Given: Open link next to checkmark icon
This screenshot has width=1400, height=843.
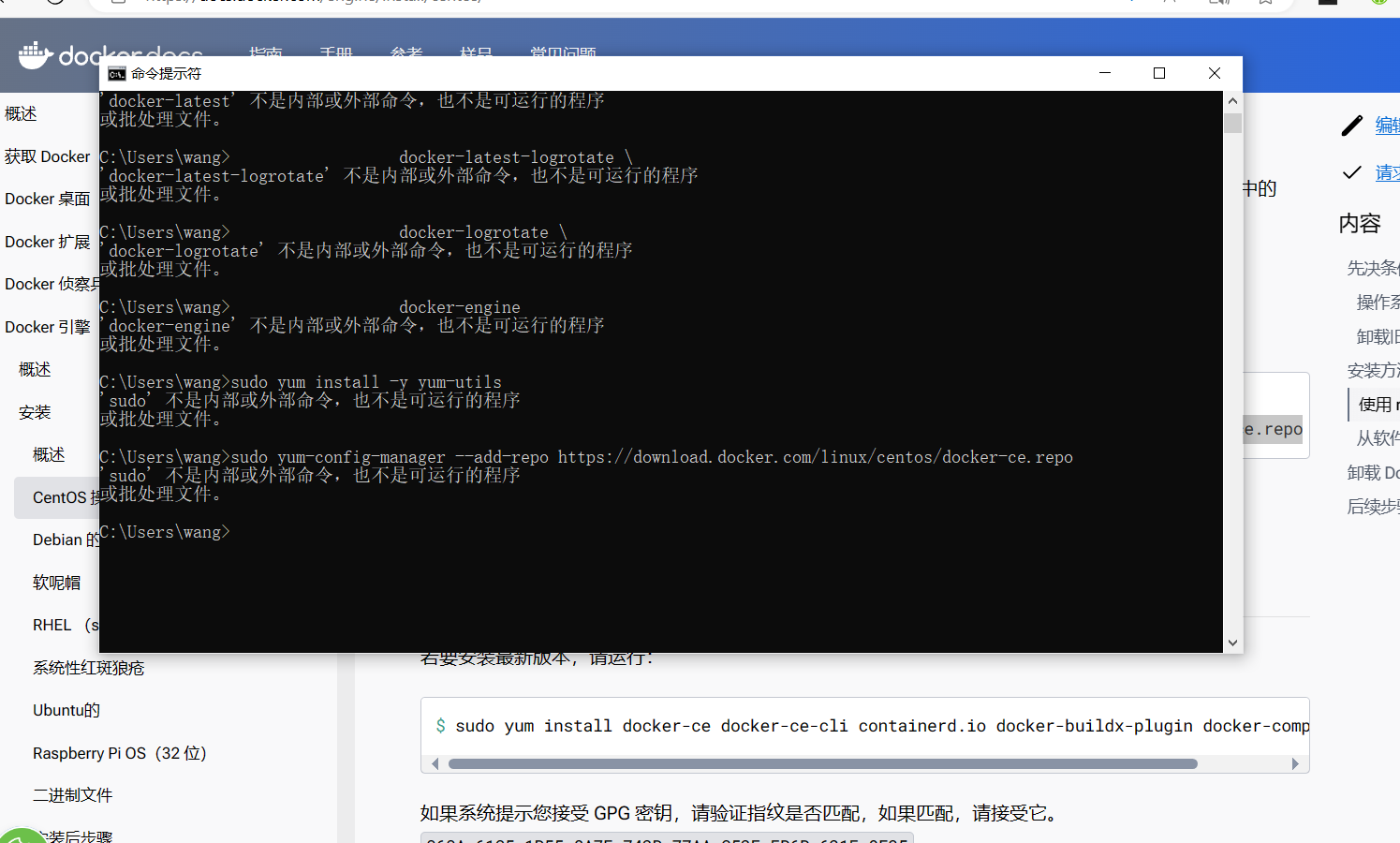Looking at the screenshot, I should coord(1387,172).
